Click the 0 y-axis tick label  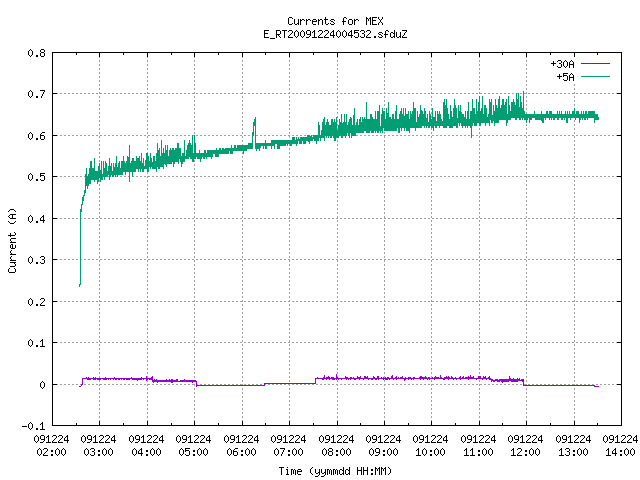point(42,385)
